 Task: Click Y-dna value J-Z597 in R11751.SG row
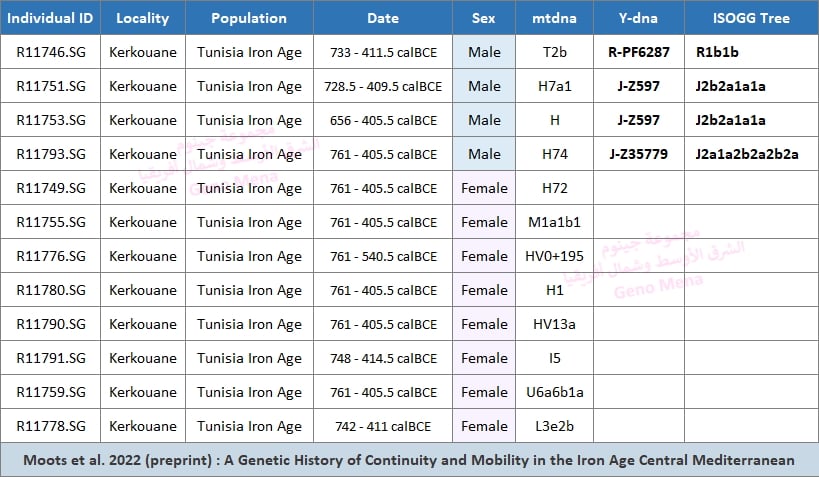[638, 86]
